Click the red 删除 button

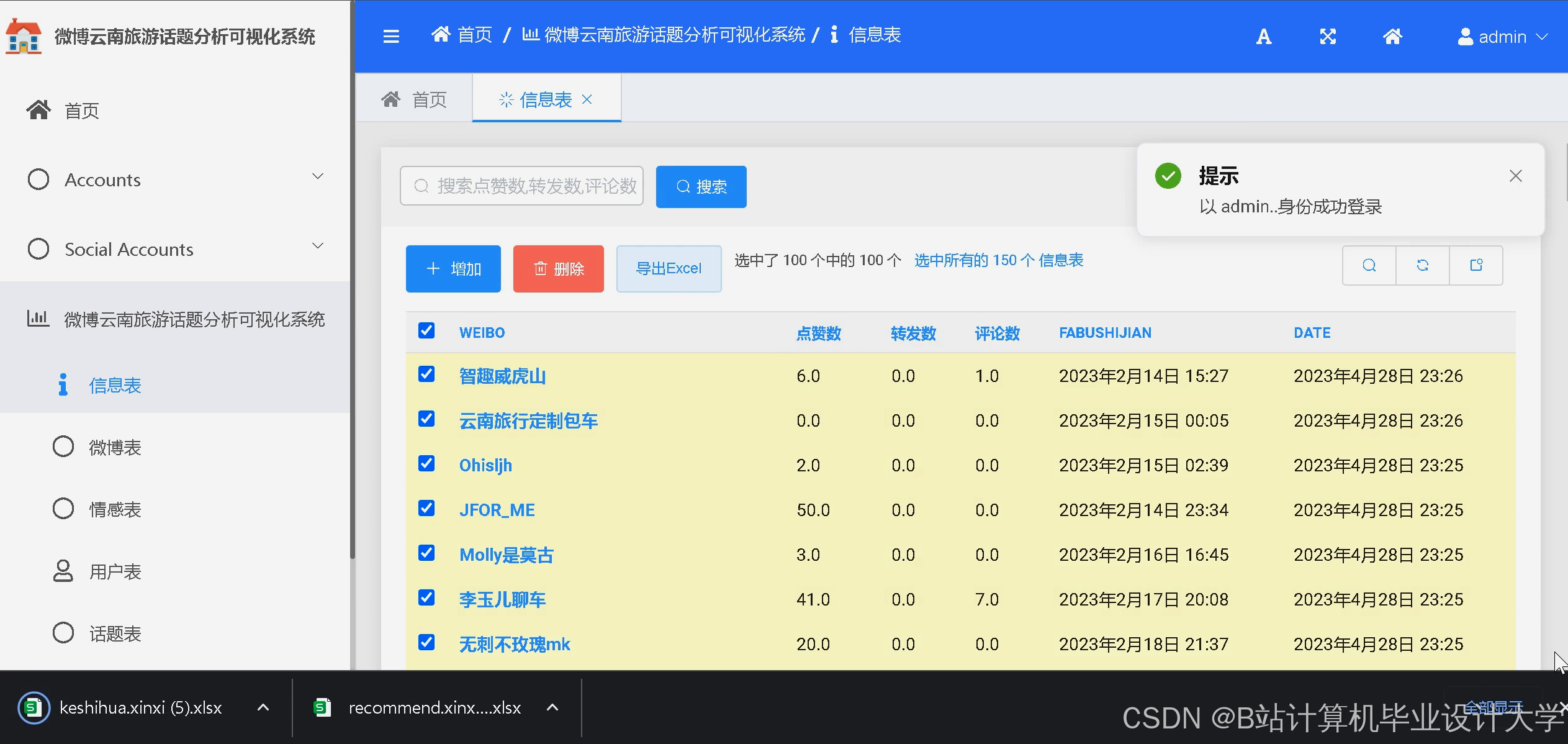coord(558,268)
